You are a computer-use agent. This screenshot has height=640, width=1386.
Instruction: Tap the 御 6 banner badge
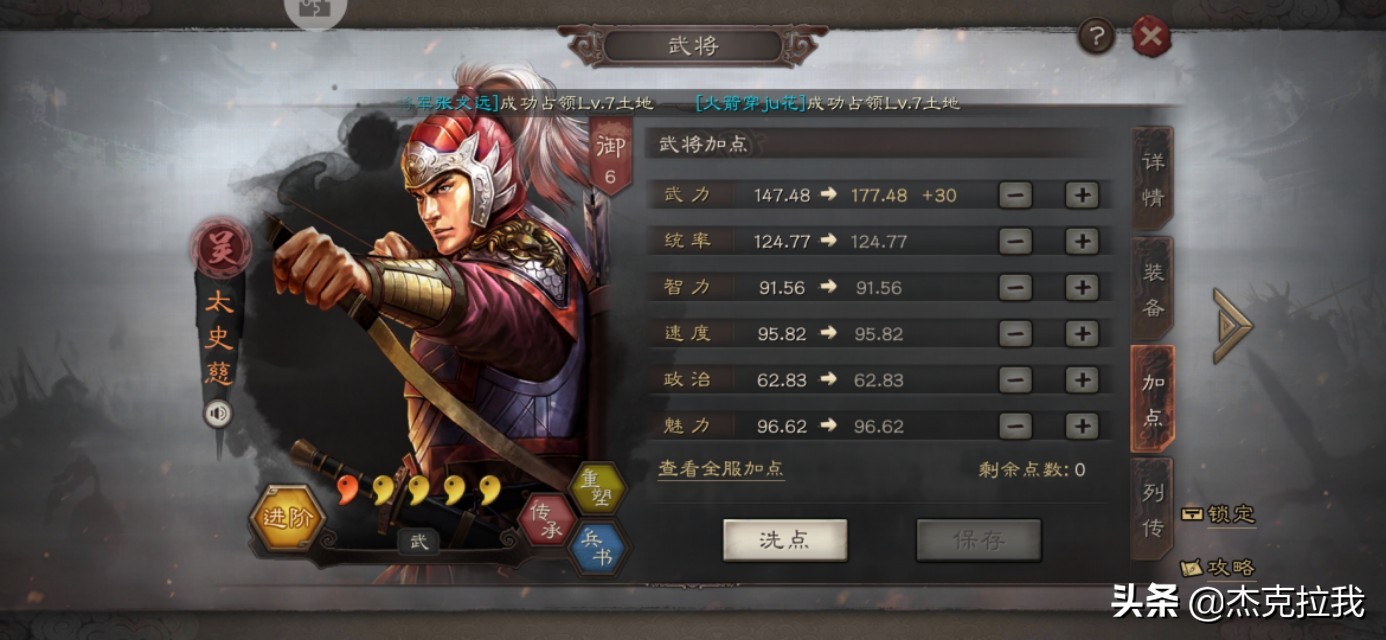[x=611, y=157]
